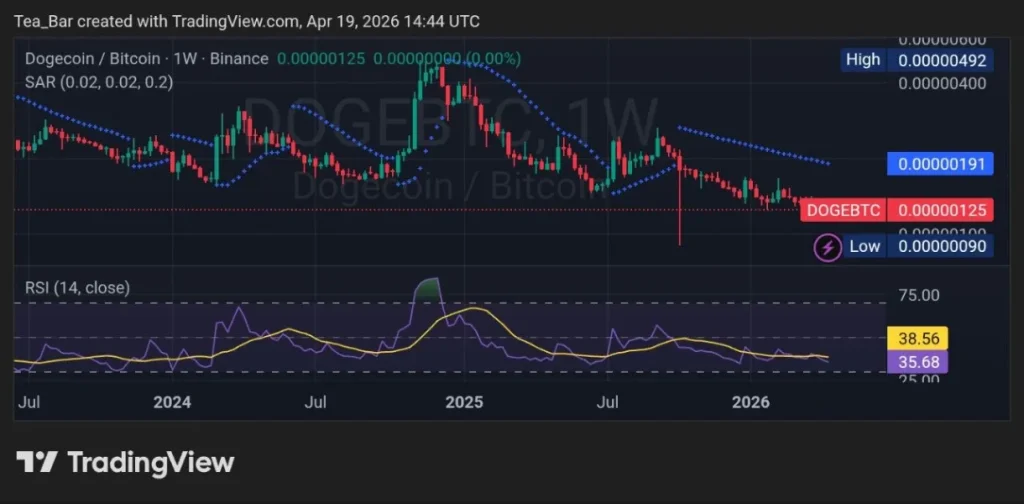Click the 0.00000492 high price value
Image resolution: width=1024 pixels, height=504 pixels.
(942, 60)
